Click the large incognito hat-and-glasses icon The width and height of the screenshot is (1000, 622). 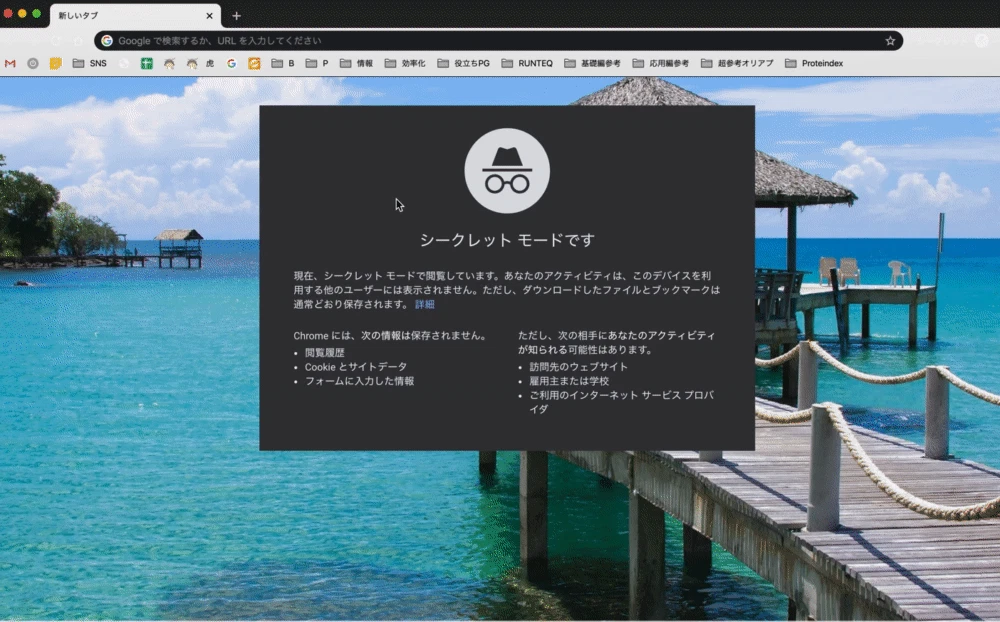pos(507,171)
